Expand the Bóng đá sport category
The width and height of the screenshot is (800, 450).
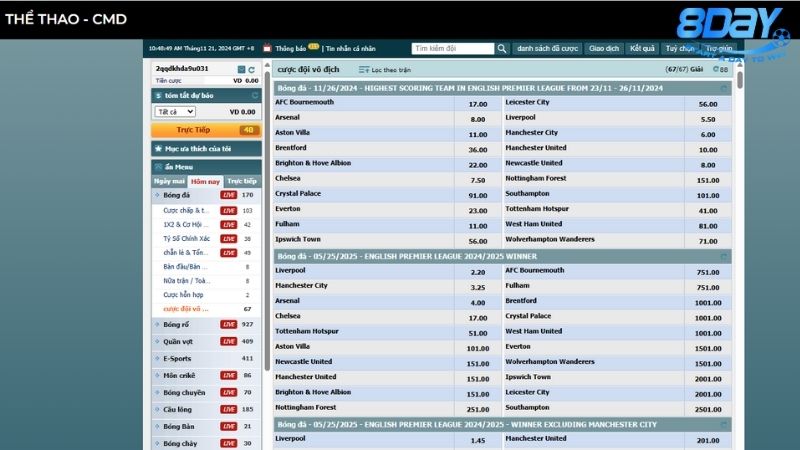(157, 195)
